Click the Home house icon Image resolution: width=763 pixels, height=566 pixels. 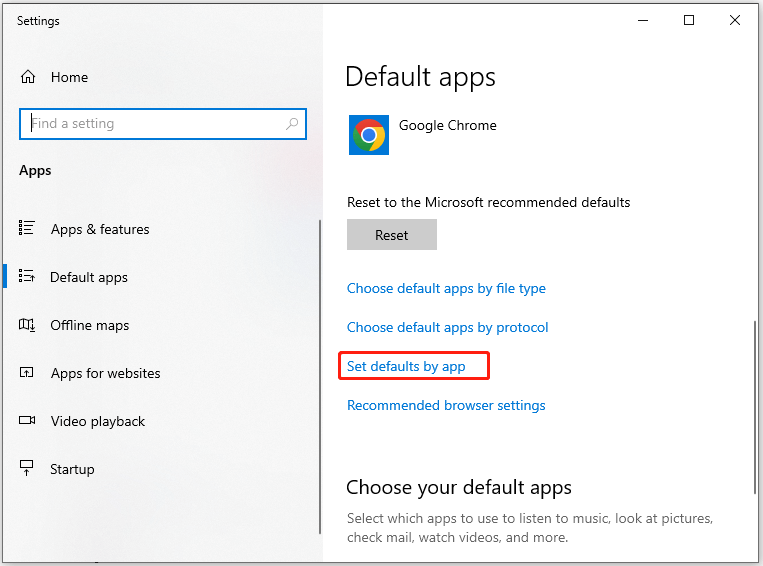[28, 77]
